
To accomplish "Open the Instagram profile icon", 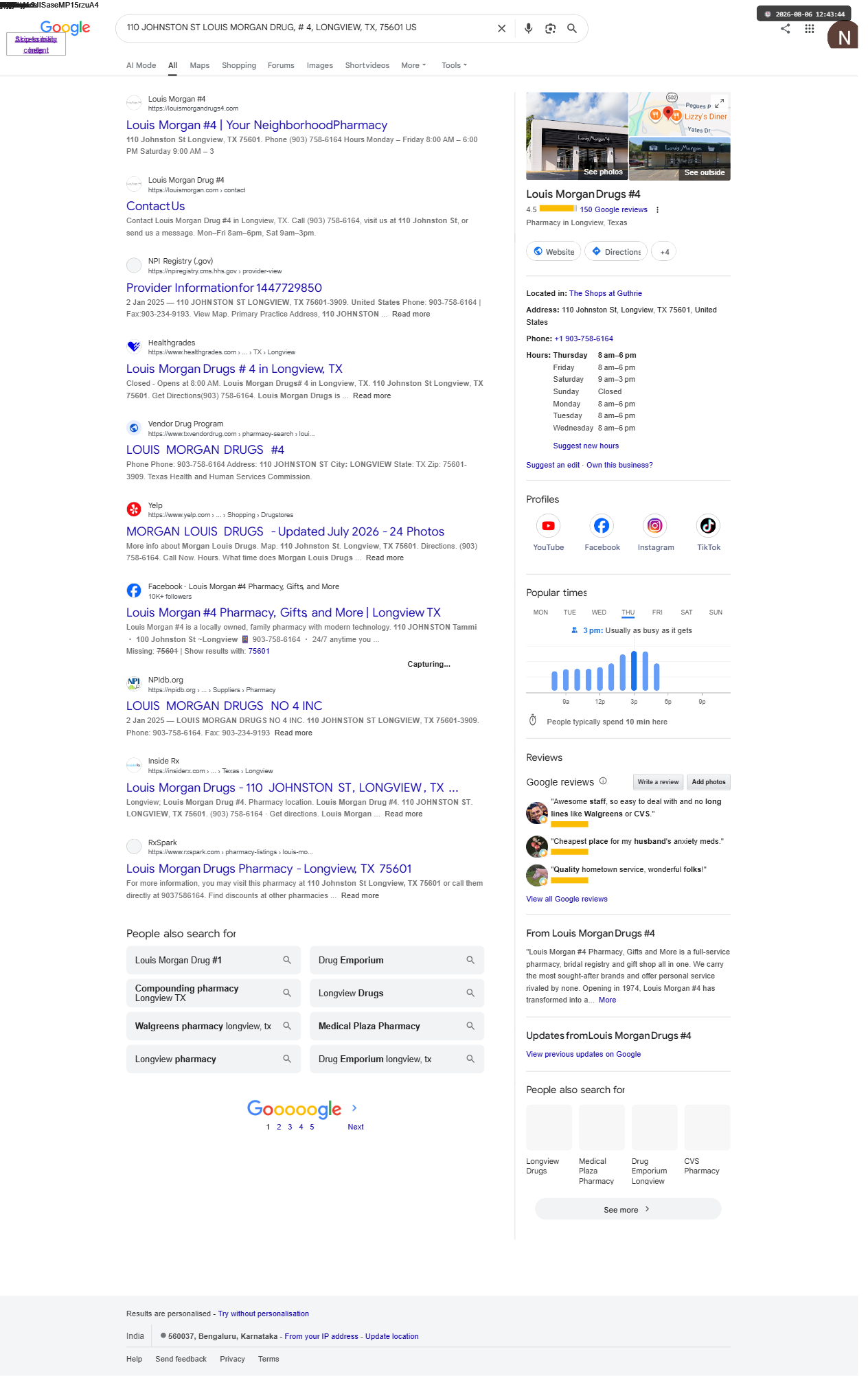I will (655, 526).
